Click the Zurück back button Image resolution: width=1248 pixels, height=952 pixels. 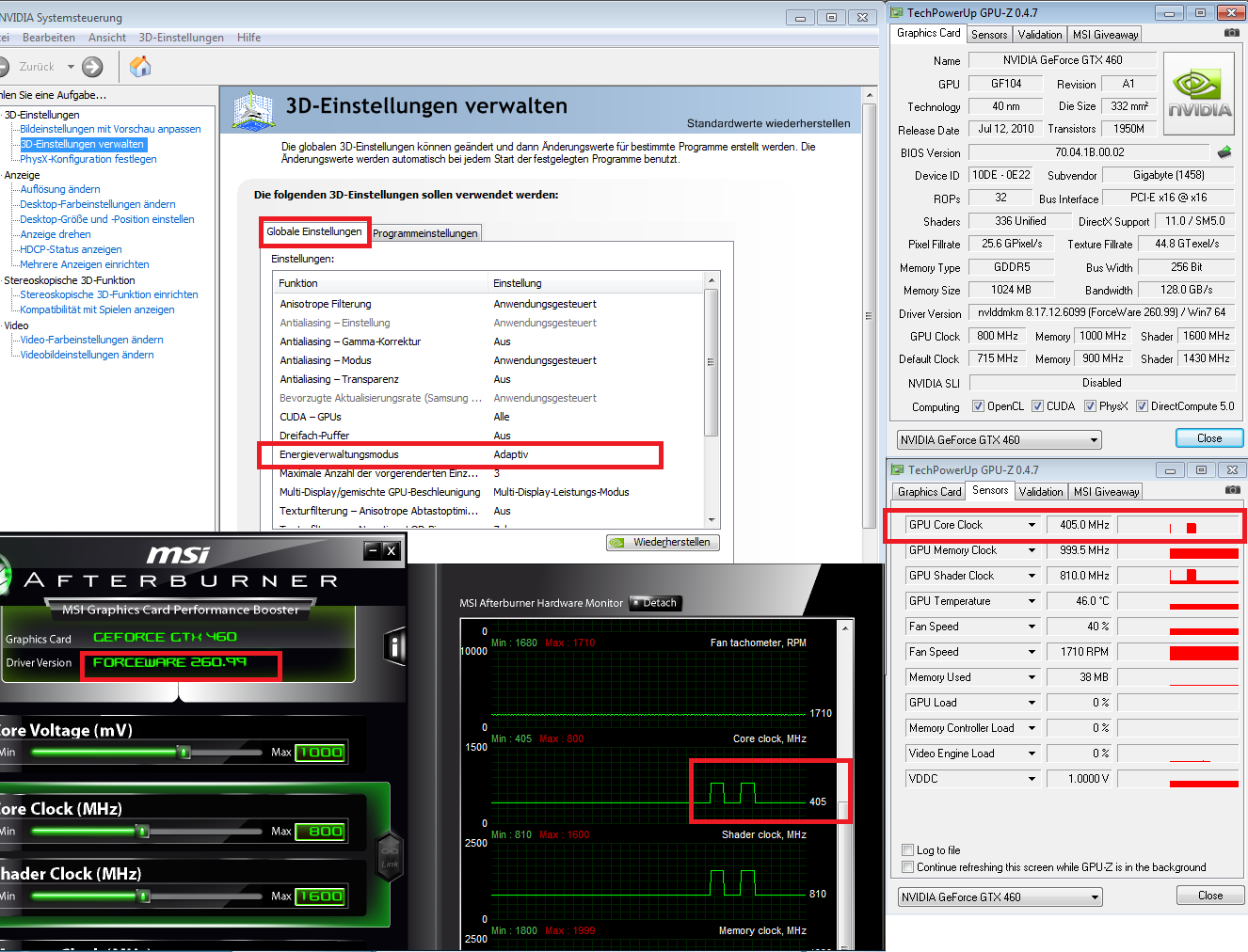pos(28,67)
